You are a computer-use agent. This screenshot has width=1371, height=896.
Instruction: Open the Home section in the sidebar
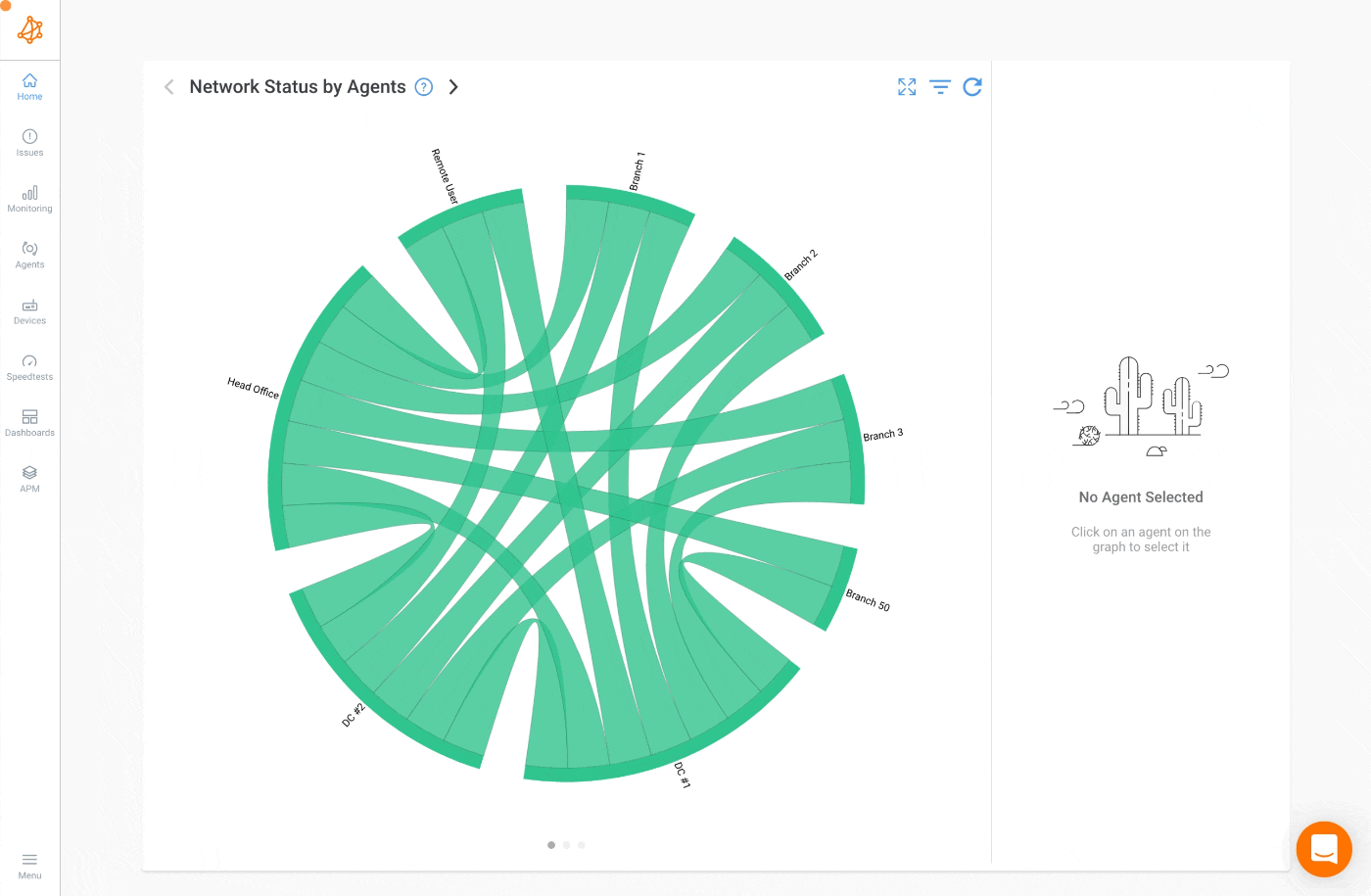click(x=29, y=87)
